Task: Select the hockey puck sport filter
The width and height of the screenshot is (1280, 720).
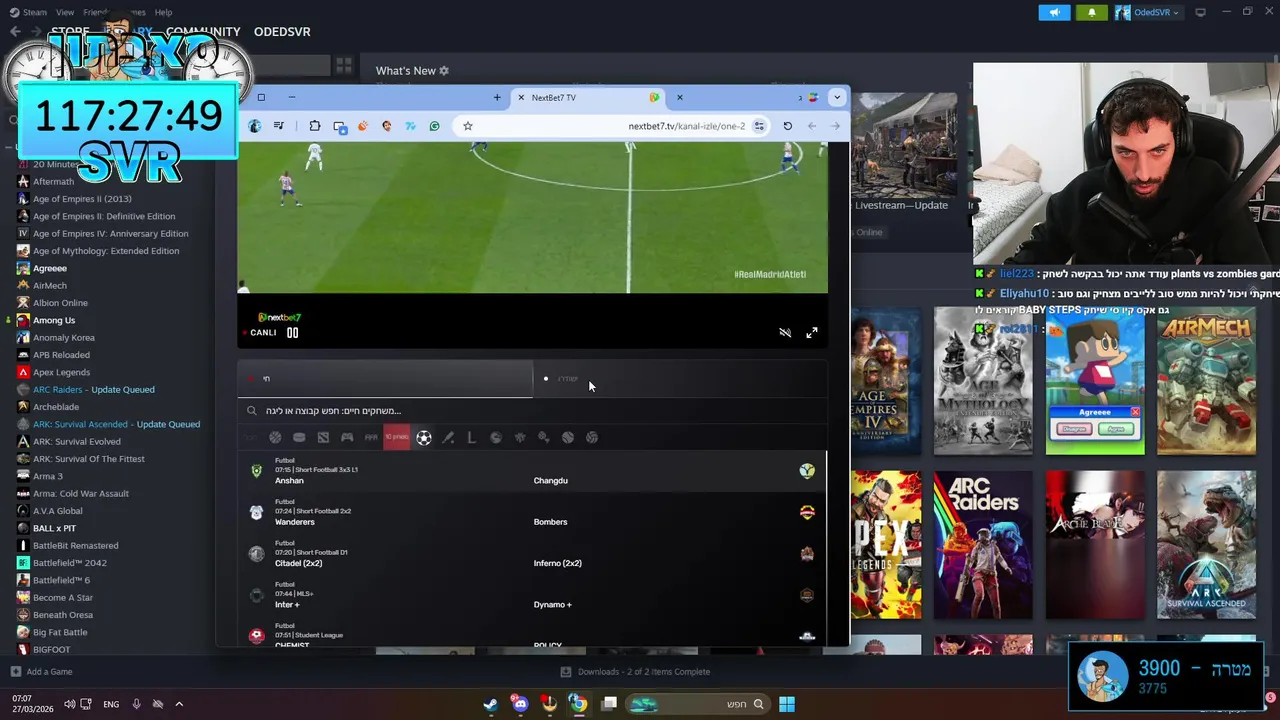Action: (x=299, y=437)
